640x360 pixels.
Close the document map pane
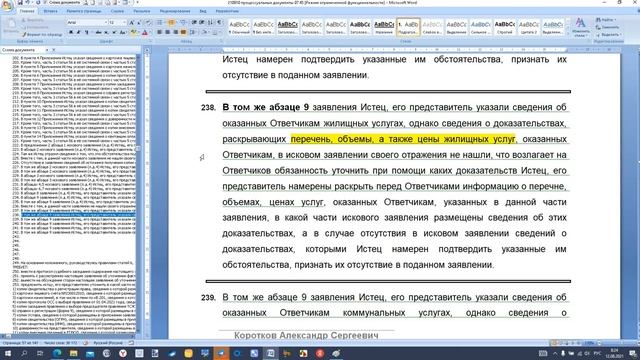coord(54,50)
